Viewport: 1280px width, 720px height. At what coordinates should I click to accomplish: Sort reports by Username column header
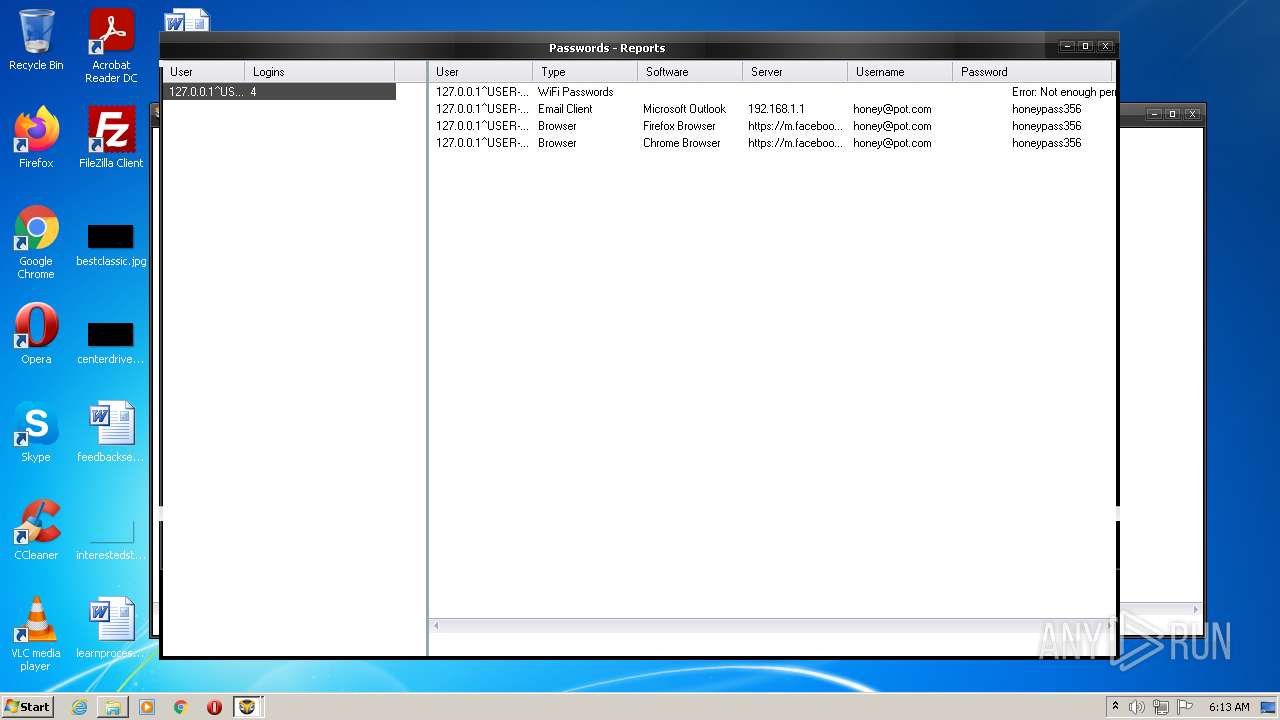pos(900,72)
